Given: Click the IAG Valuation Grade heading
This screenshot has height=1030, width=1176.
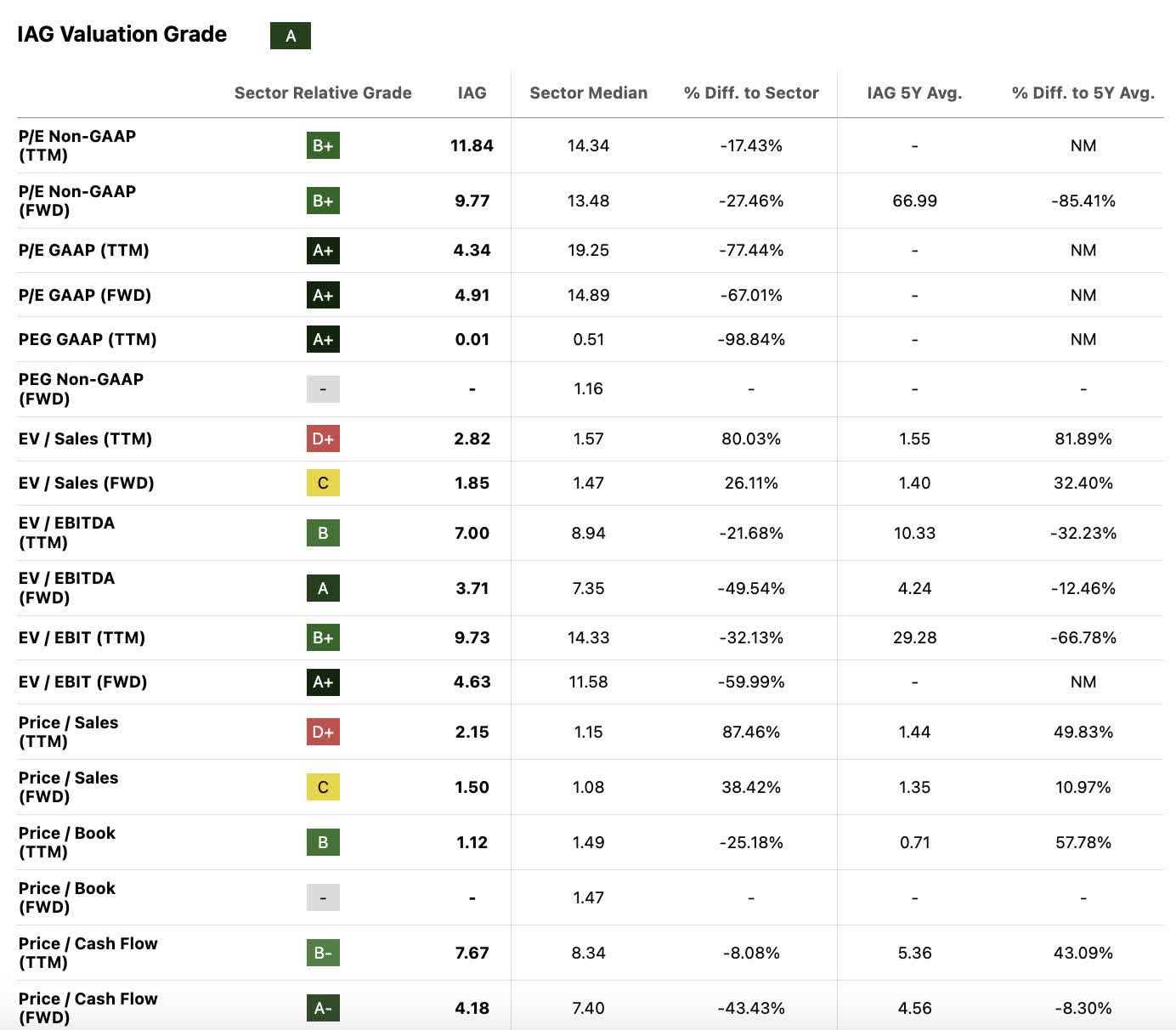Looking at the screenshot, I should pyautogui.click(x=122, y=34).
